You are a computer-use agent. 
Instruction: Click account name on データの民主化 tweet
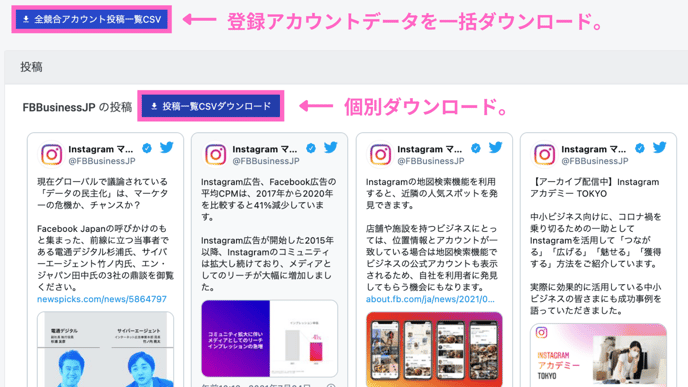click(x=100, y=149)
